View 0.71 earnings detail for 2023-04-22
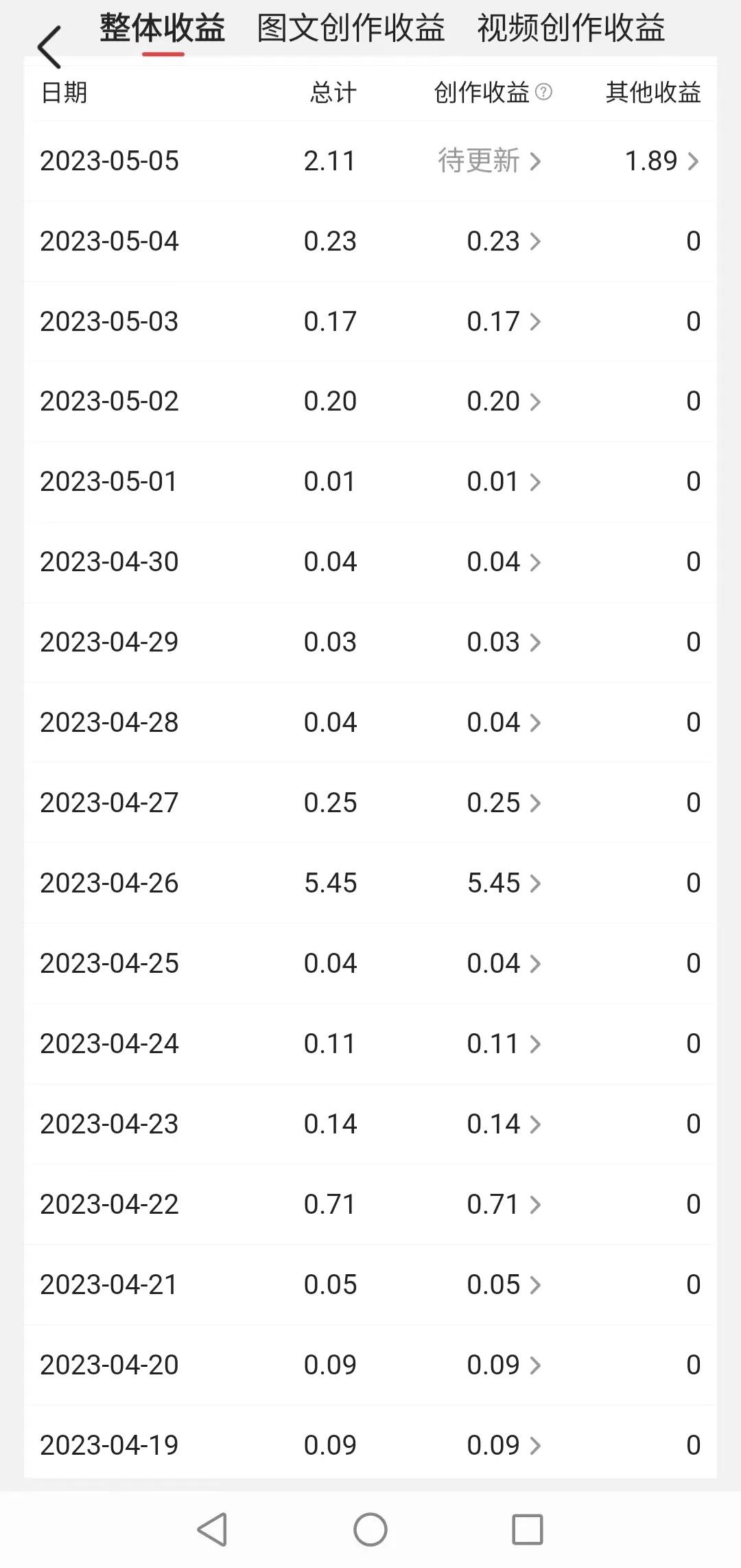Viewport: 741px width, 1568px height. tap(504, 1204)
